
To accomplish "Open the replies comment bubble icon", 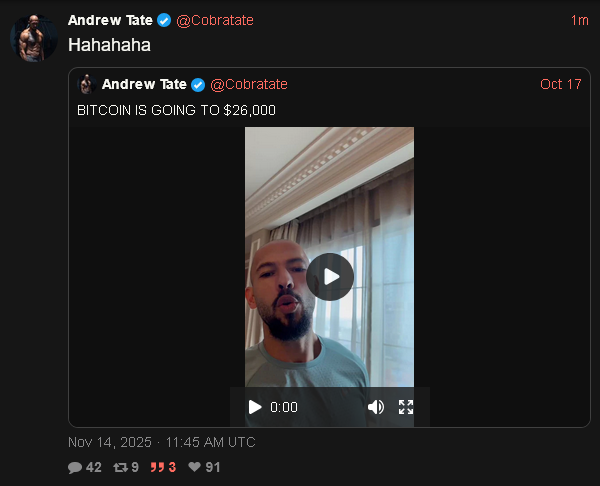I will pyautogui.click(x=75, y=467).
